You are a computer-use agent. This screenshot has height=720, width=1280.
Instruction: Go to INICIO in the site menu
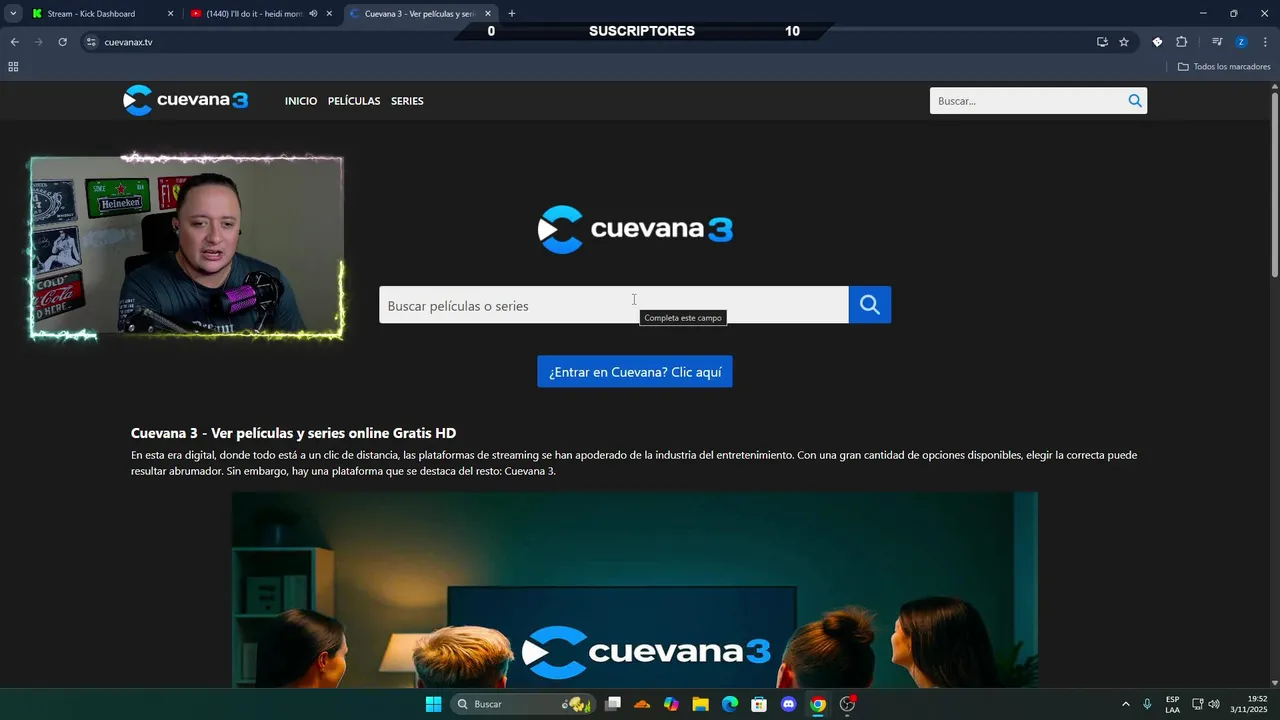tap(301, 101)
